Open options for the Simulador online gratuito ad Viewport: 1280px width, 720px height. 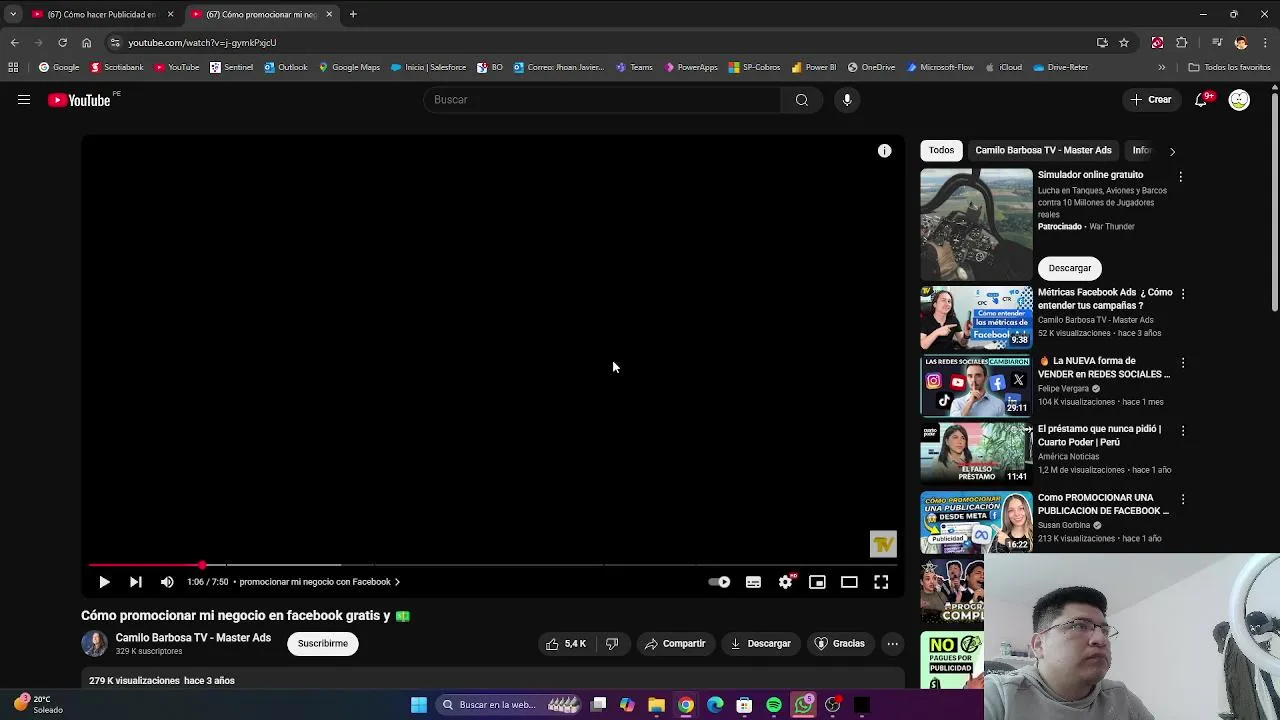pyautogui.click(x=1180, y=177)
